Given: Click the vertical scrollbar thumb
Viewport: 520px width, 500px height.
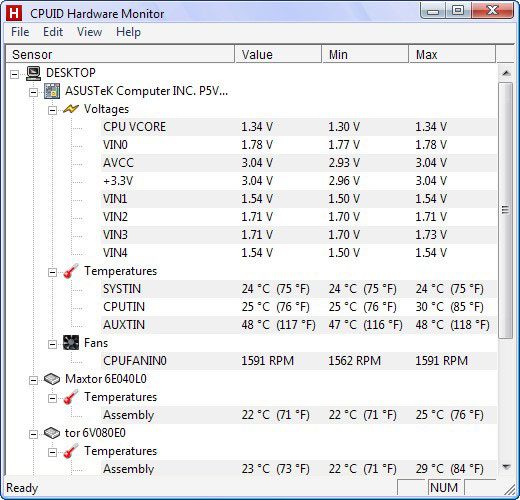Looking at the screenshot, I should 506,210.
